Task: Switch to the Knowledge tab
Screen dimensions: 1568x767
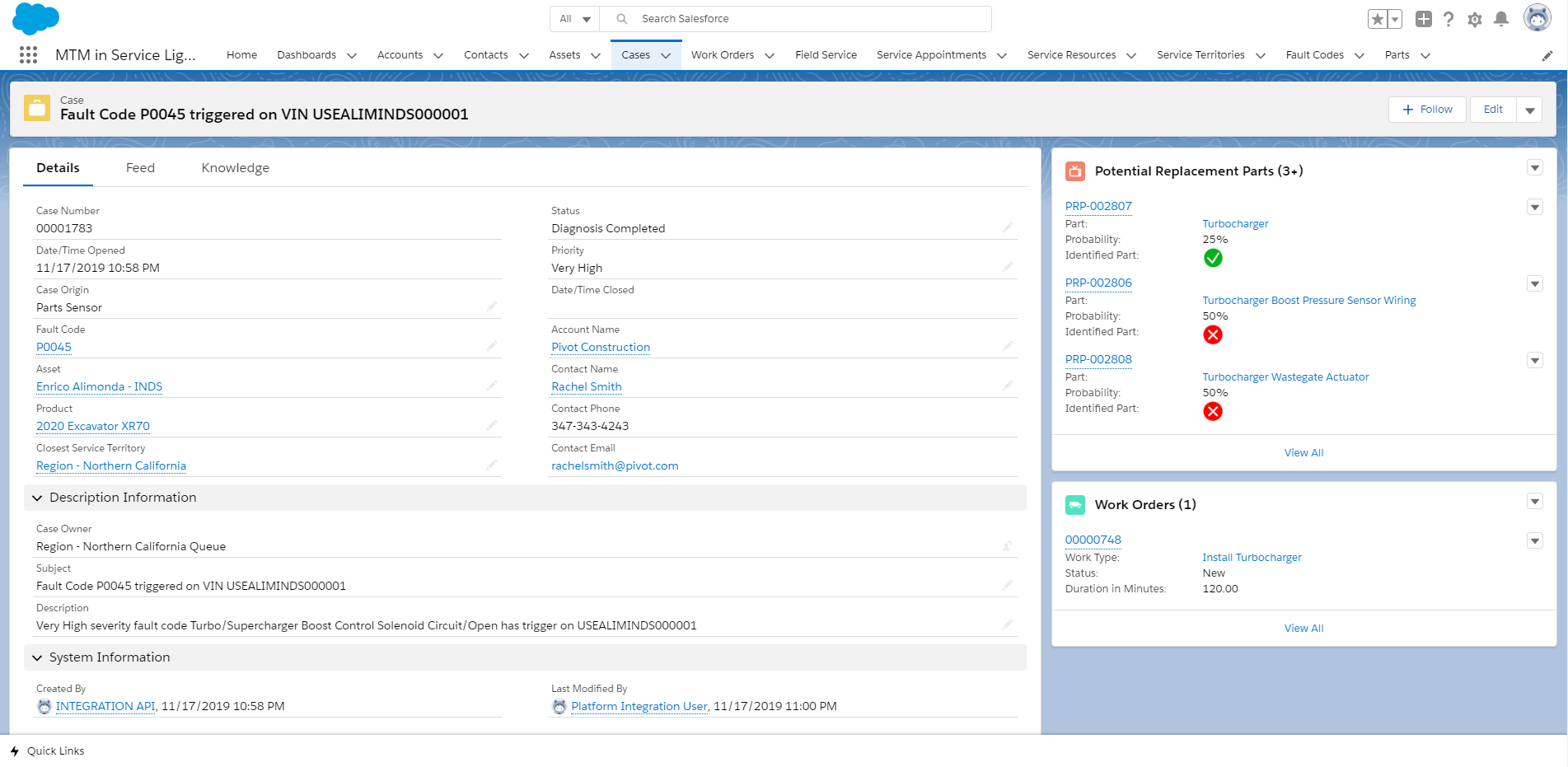Action: (x=235, y=168)
